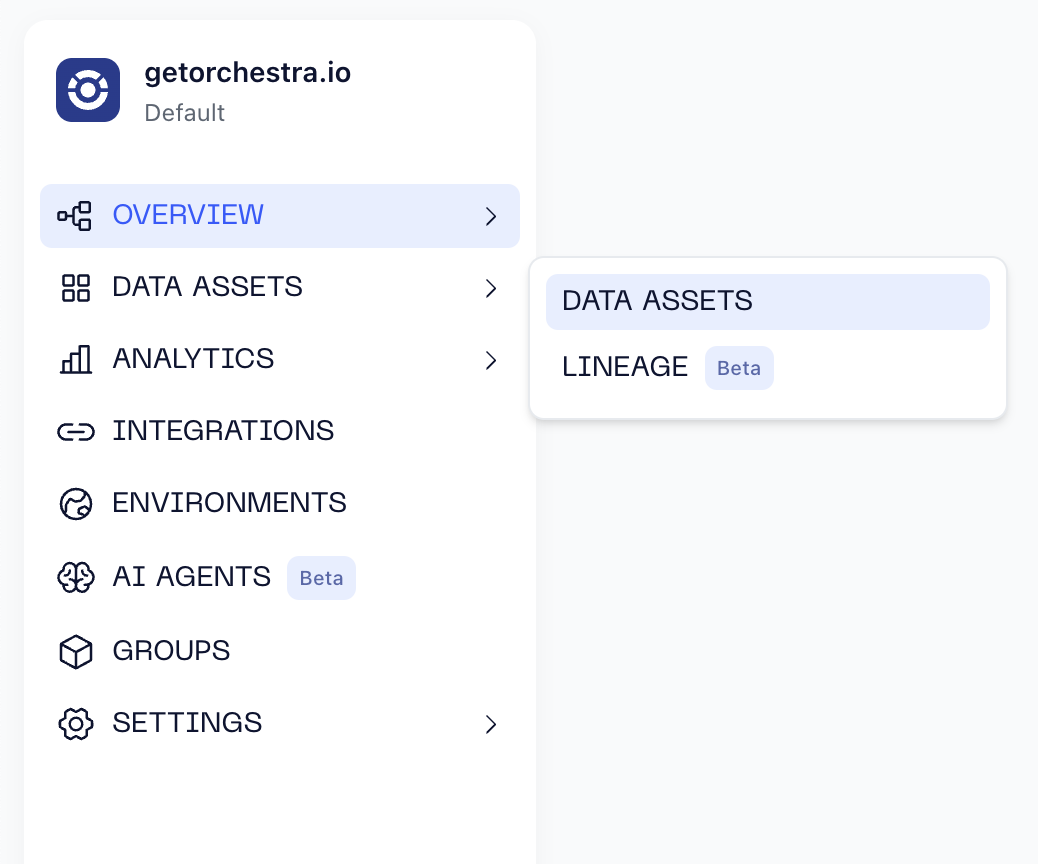1038x864 pixels.
Task: Select the Integrations link icon
Action: (75, 431)
